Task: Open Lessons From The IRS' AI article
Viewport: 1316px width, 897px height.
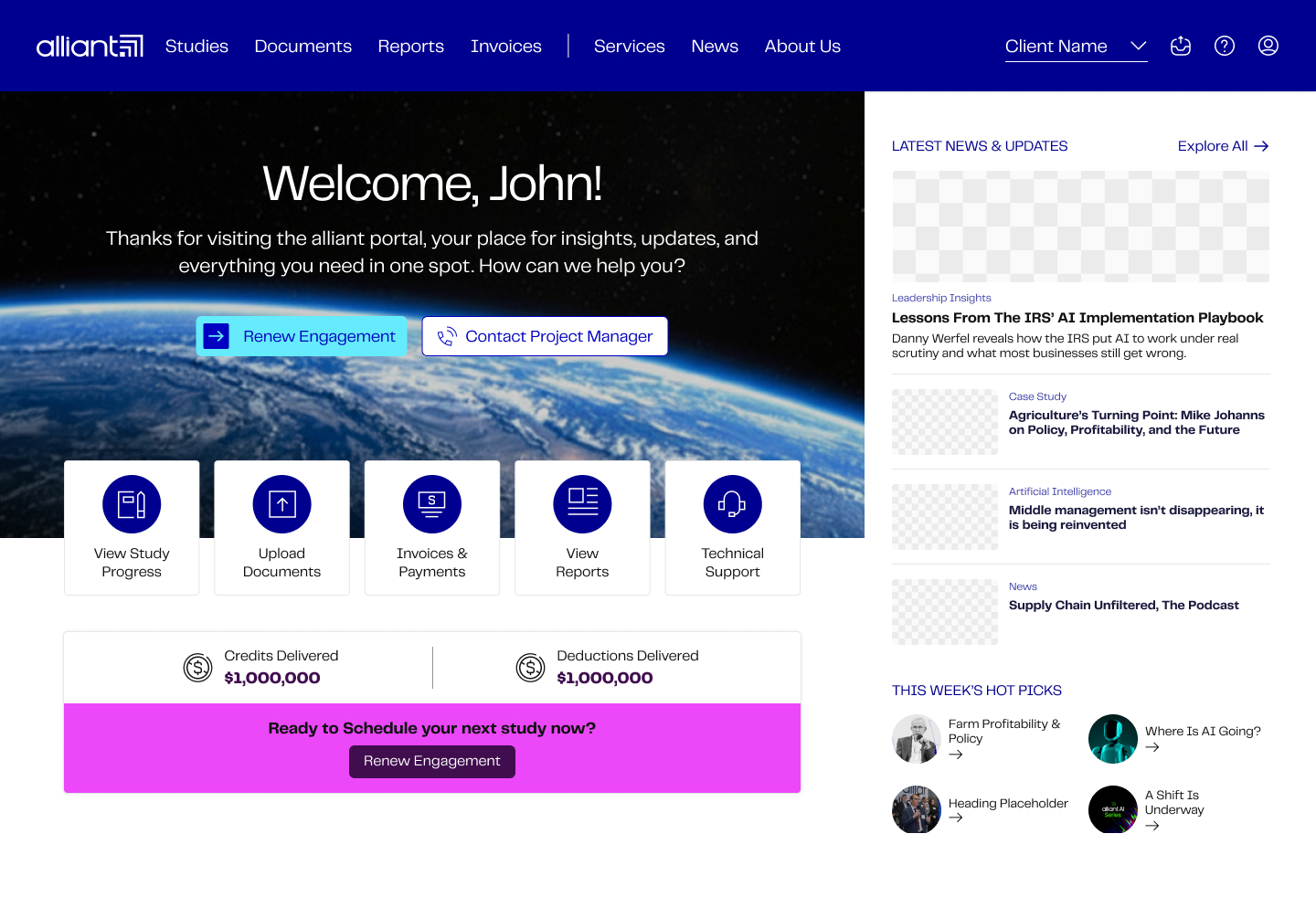Action: (x=1077, y=318)
